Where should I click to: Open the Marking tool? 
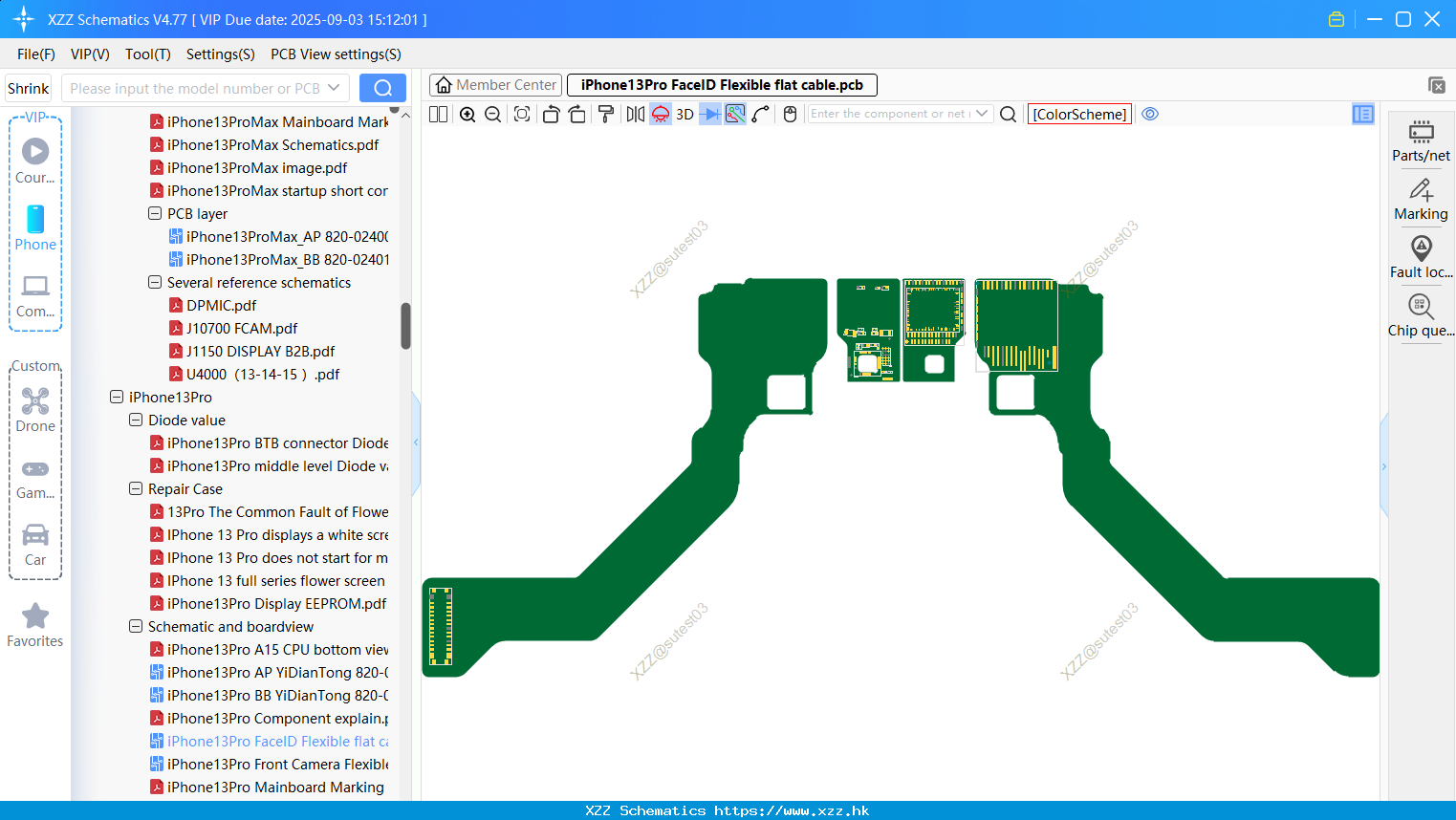(x=1421, y=199)
